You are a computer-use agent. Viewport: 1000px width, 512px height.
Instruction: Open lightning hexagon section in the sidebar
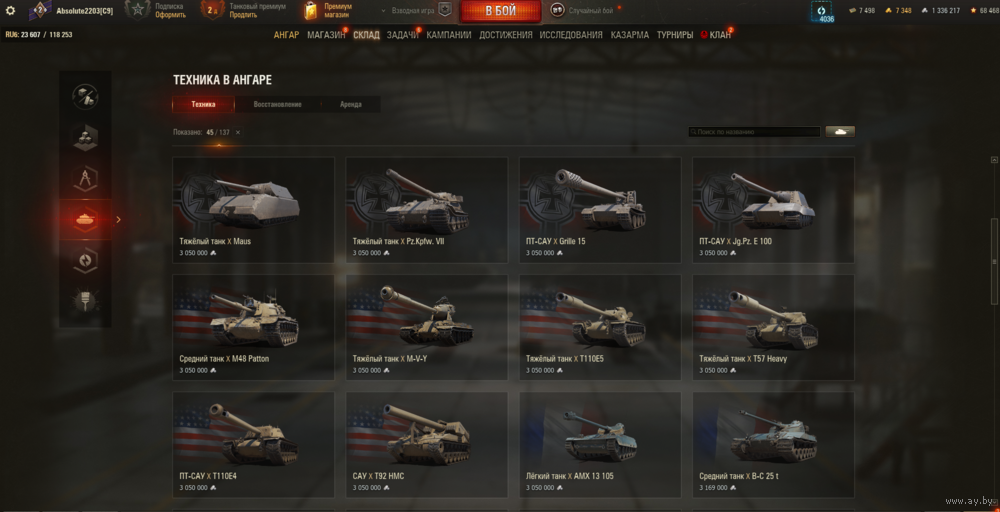point(85,260)
